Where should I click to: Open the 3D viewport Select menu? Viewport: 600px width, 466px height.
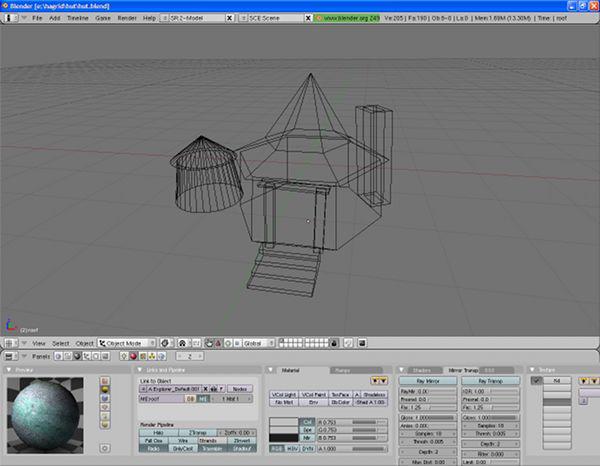pyautogui.click(x=60, y=343)
